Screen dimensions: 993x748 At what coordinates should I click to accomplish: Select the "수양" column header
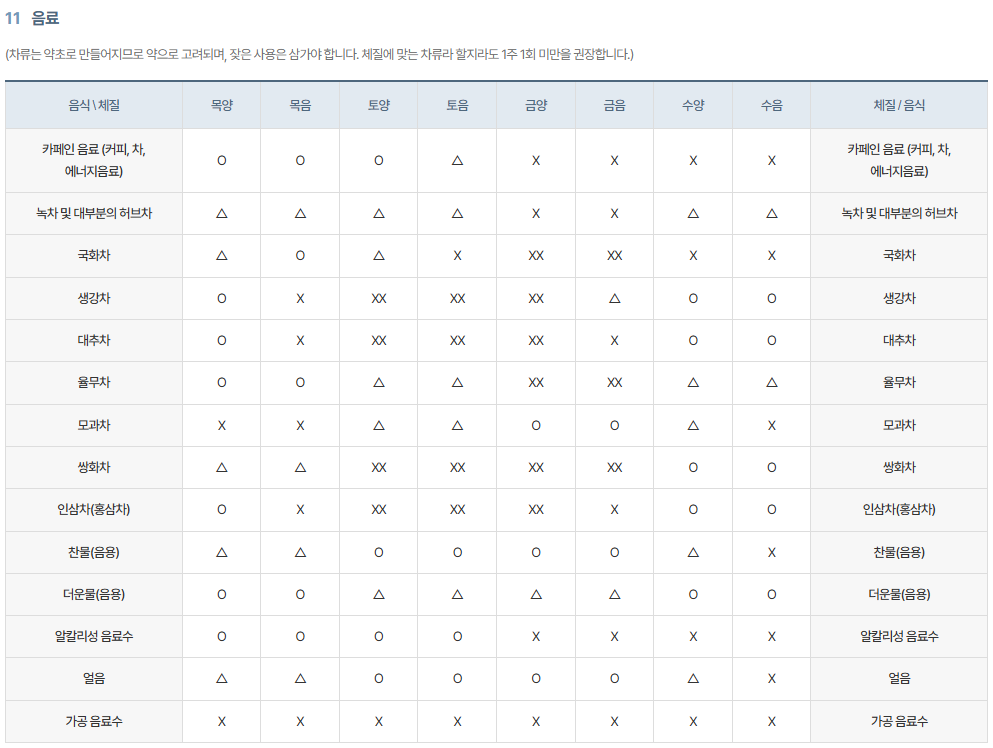point(693,105)
